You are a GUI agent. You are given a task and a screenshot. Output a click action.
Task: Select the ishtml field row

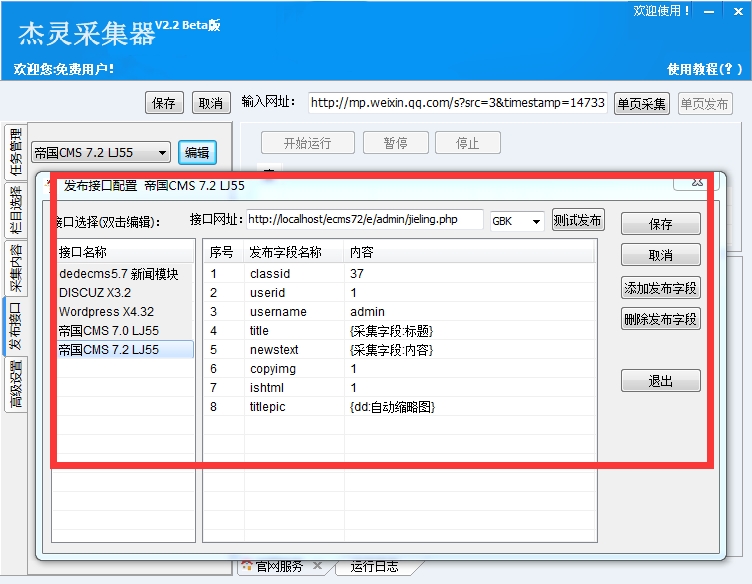tap(400, 387)
